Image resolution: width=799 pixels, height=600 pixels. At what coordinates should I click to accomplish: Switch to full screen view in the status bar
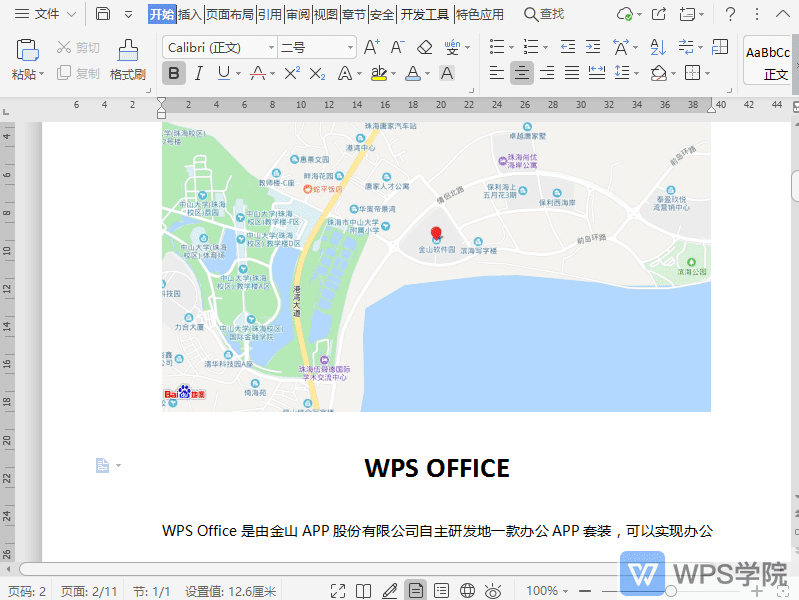[x=338, y=591]
